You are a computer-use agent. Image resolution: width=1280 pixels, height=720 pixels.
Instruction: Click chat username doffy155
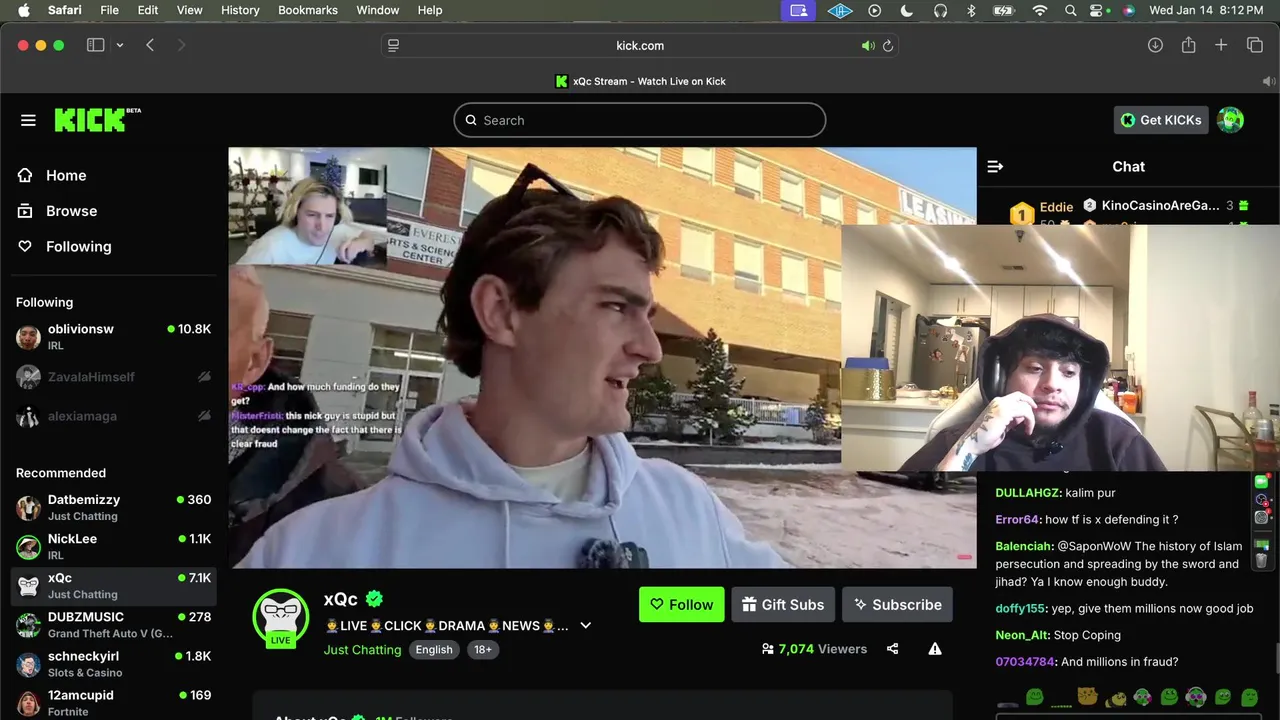pos(1020,608)
